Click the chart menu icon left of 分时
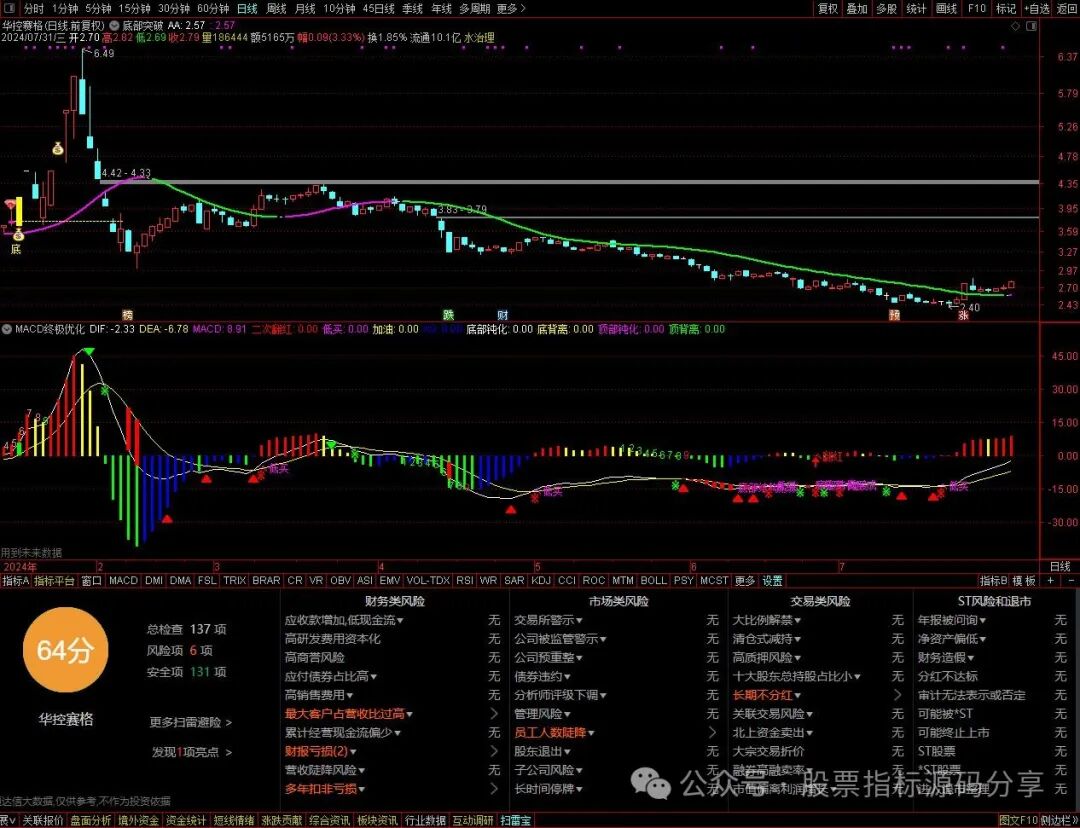The height and width of the screenshot is (828, 1080). click(12, 8)
